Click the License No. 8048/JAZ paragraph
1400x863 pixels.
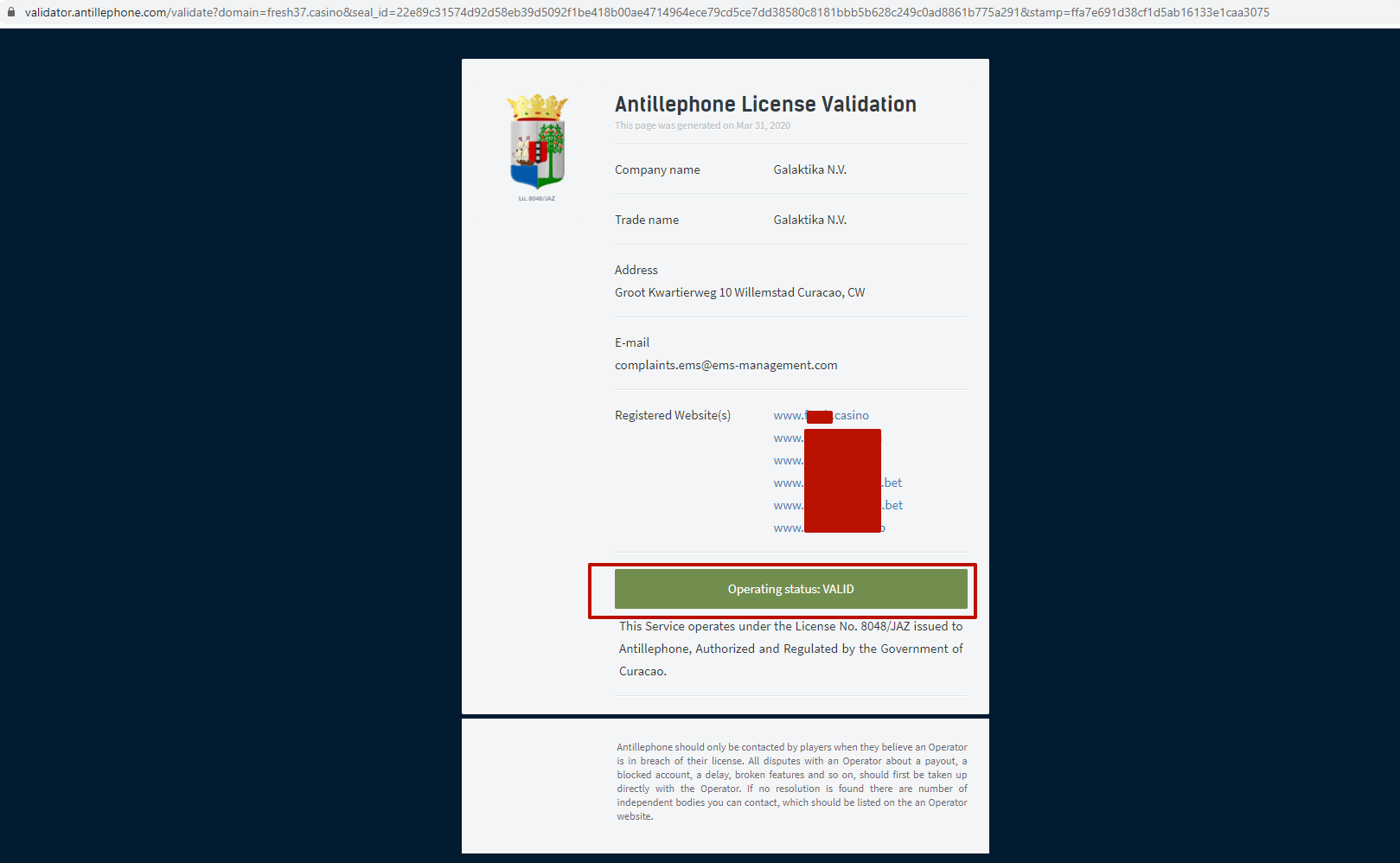click(x=791, y=649)
